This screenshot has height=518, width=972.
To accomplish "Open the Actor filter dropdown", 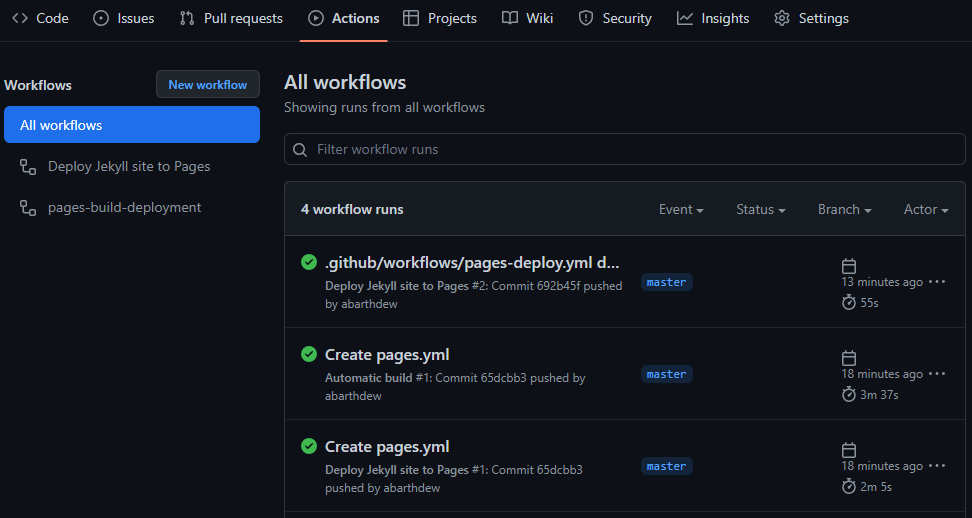I will tap(926, 210).
